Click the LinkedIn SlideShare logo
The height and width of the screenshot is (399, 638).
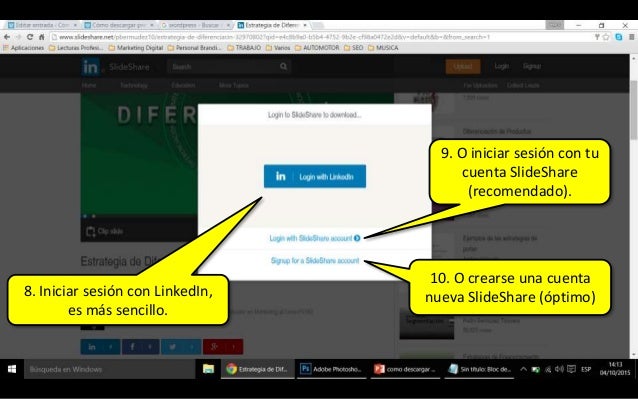[116, 67]
